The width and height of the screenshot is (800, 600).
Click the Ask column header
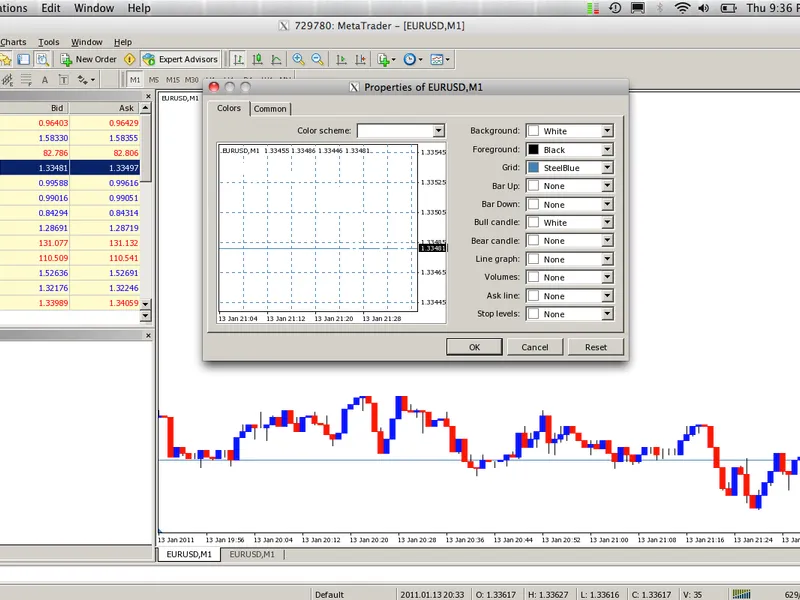pos(105,108)
